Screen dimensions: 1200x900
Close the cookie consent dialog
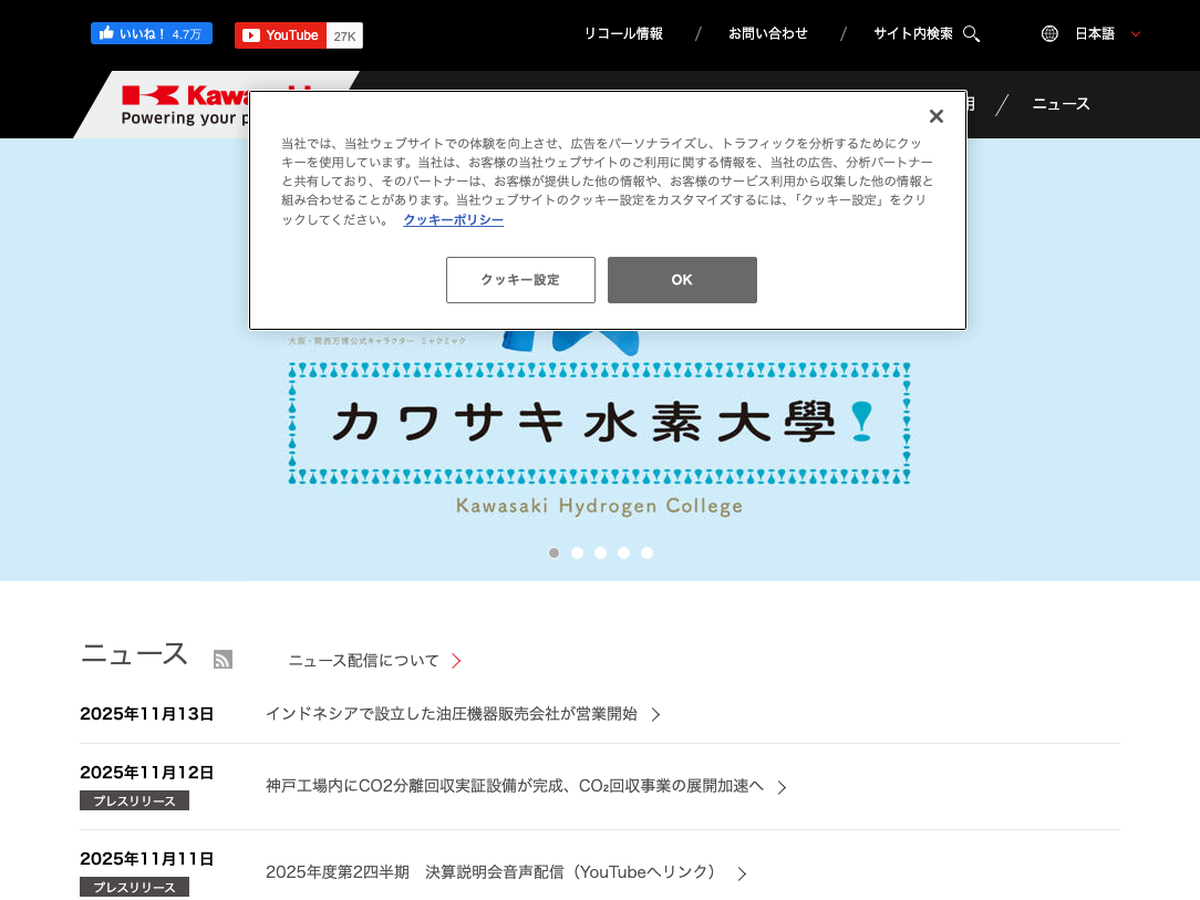click(x=936, y=117)
